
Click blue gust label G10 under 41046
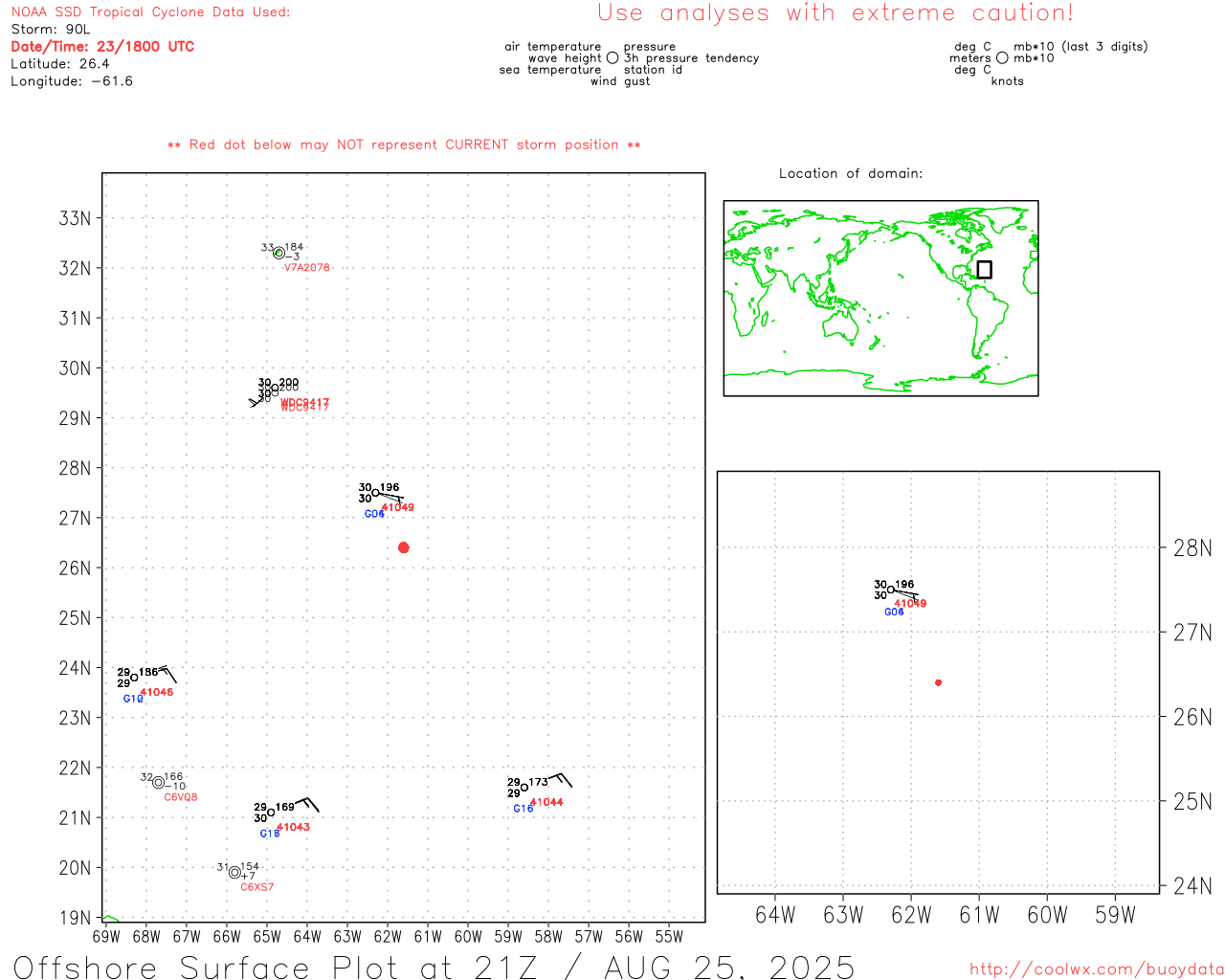click(x=133, y=699)
